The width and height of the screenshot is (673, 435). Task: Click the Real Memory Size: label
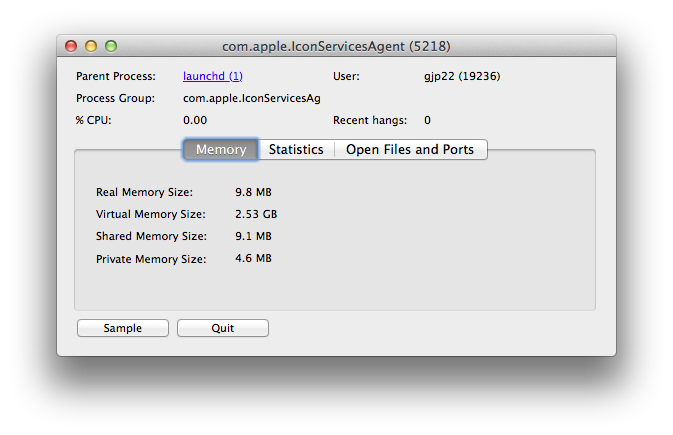click(x=145, y=192)
